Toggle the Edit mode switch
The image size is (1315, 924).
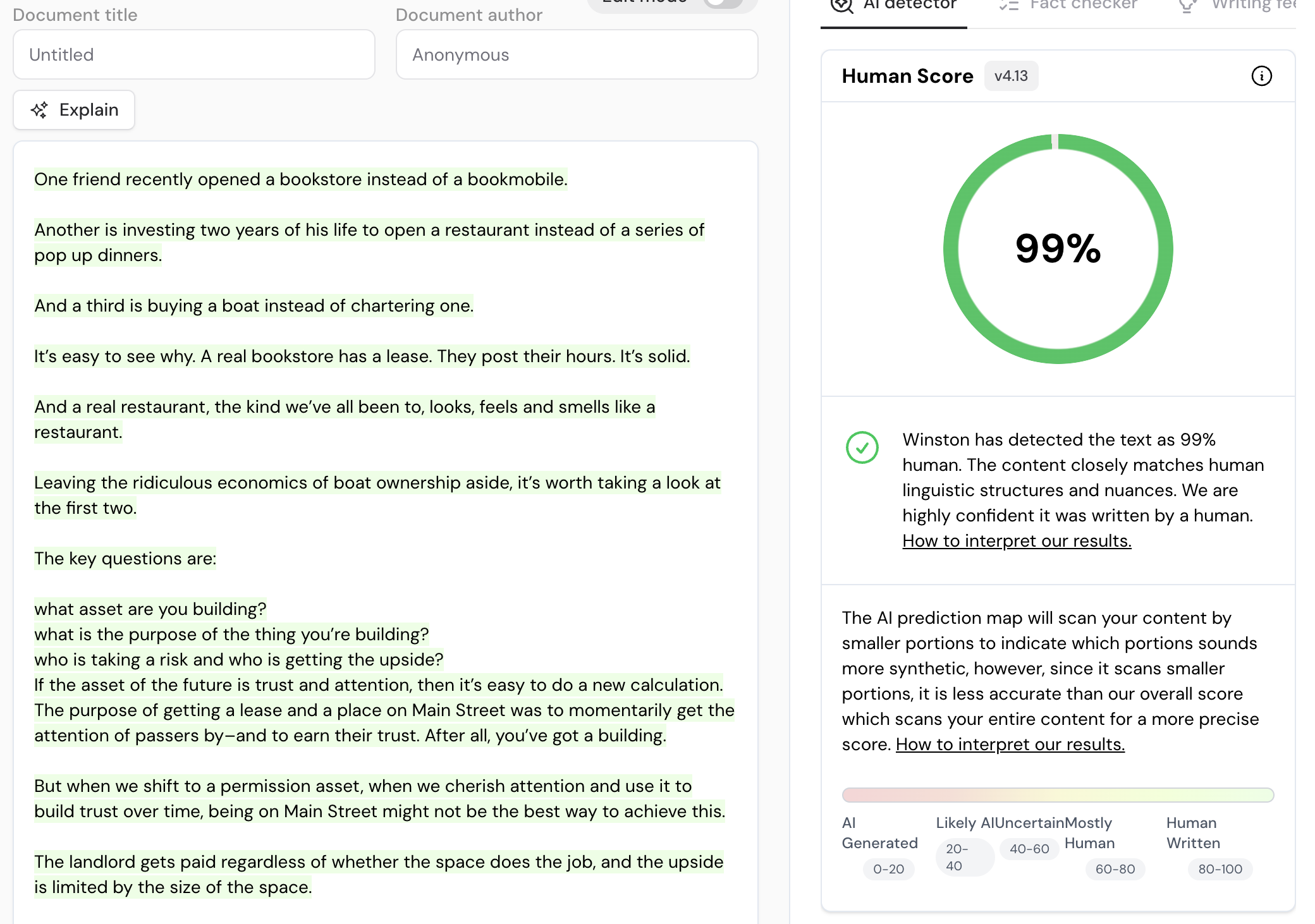[x=723, y=3]
